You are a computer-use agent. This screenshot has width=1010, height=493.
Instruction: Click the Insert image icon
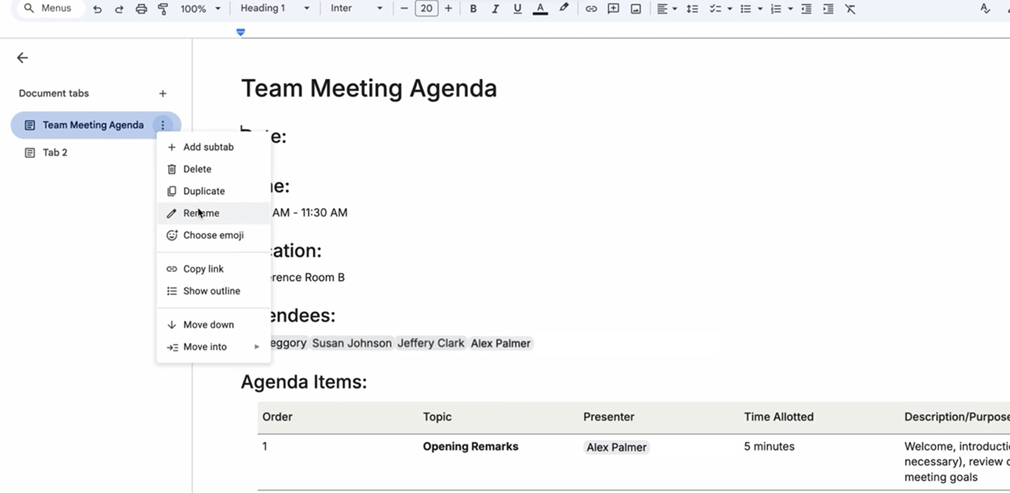click(636, 9)
